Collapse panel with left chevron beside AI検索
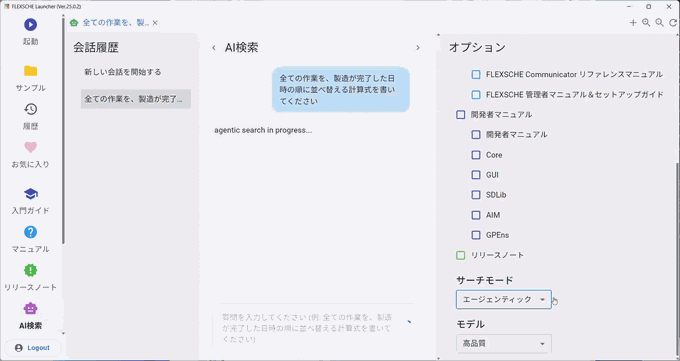Screen dimensions: 680x361 213,48
